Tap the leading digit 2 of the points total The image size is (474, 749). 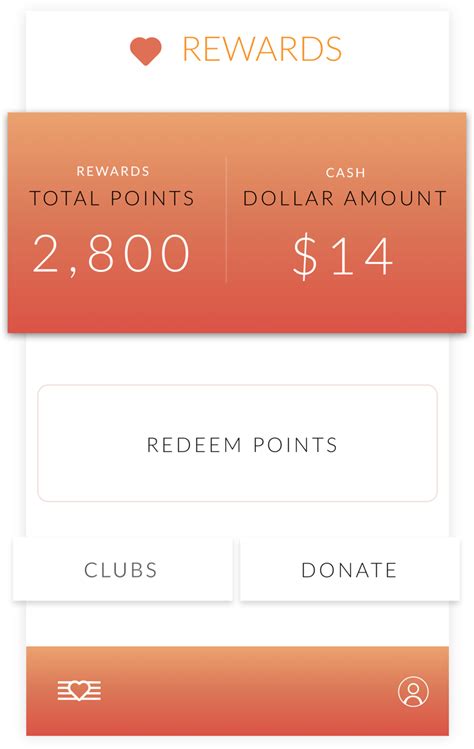point(48,254)
